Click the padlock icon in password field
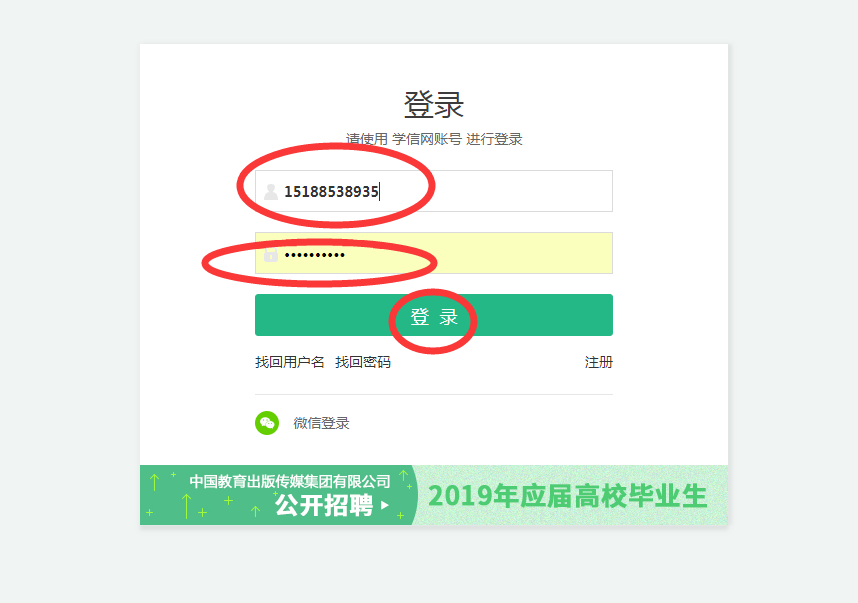This screenshot has width=858, height=603. pyautogui.click(x=271, y=254)
